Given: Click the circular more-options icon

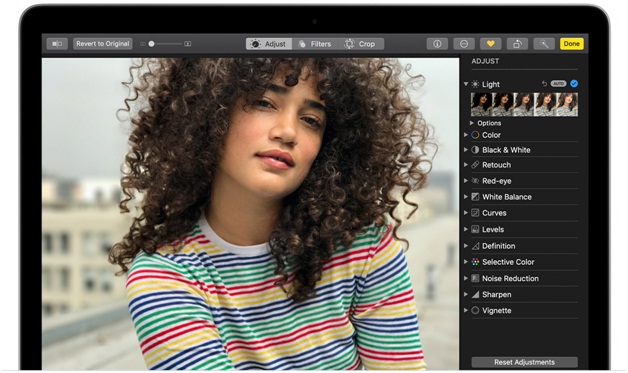Looking at the screenshot, I should pos(464,44).
